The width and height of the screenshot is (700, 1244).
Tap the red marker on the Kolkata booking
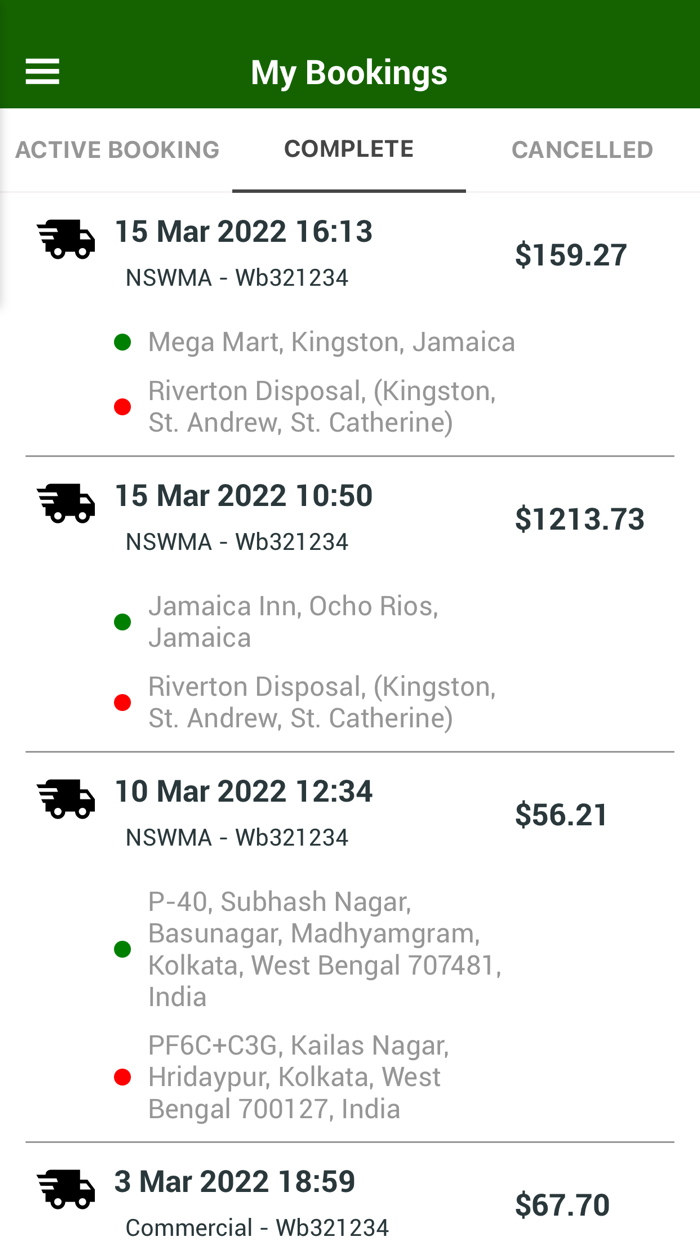(122, 1077)
